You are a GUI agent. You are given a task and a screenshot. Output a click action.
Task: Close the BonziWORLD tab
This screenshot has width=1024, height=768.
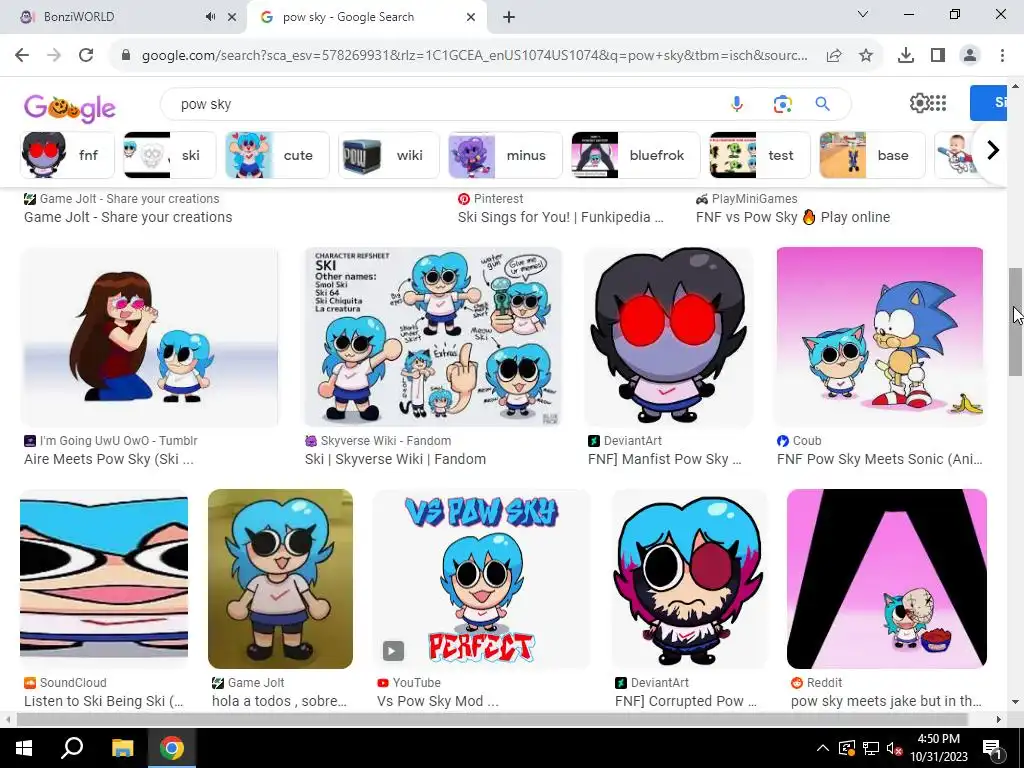pos(232,17)
